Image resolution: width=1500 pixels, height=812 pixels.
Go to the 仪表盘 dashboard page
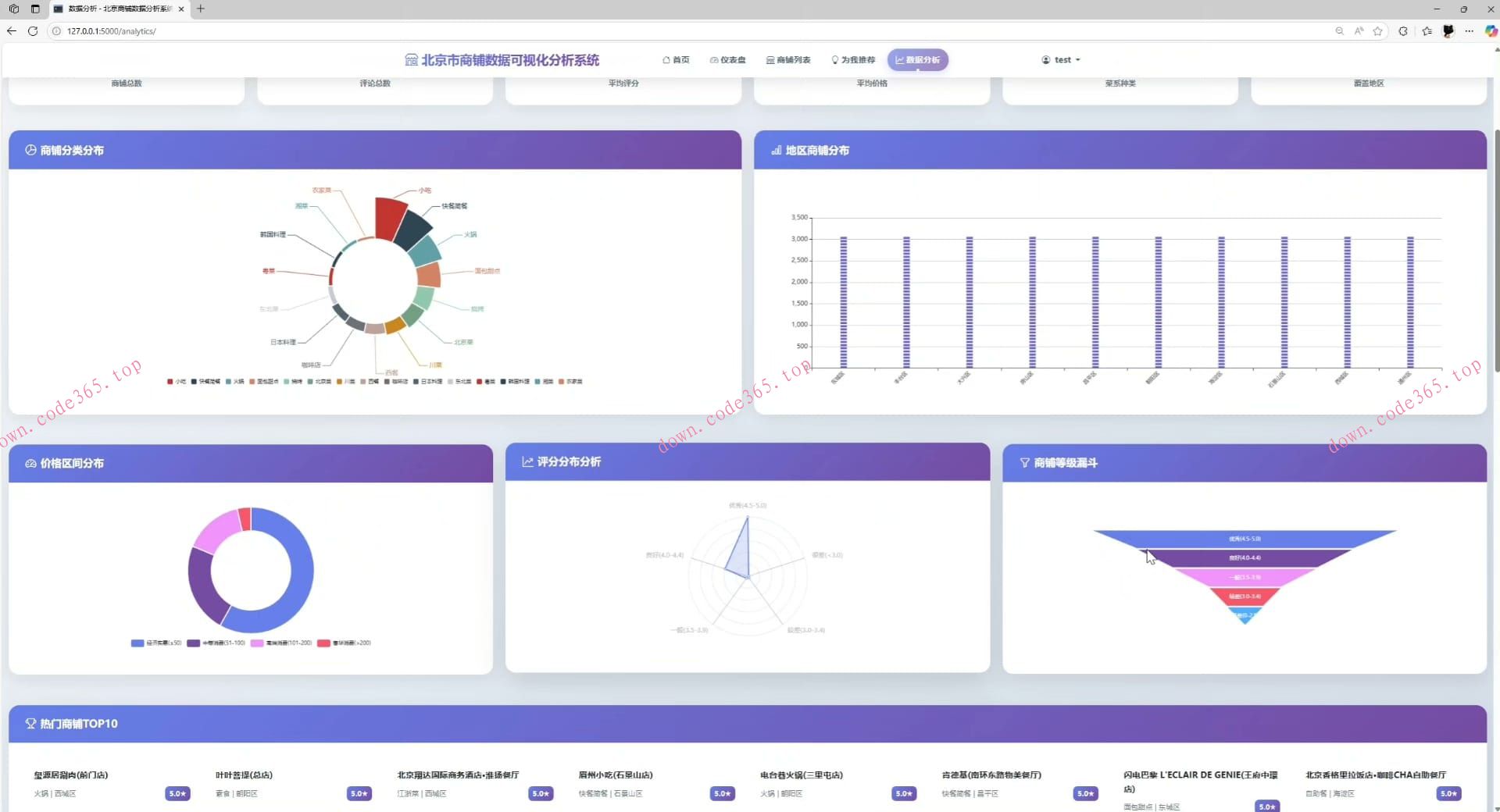727,60
